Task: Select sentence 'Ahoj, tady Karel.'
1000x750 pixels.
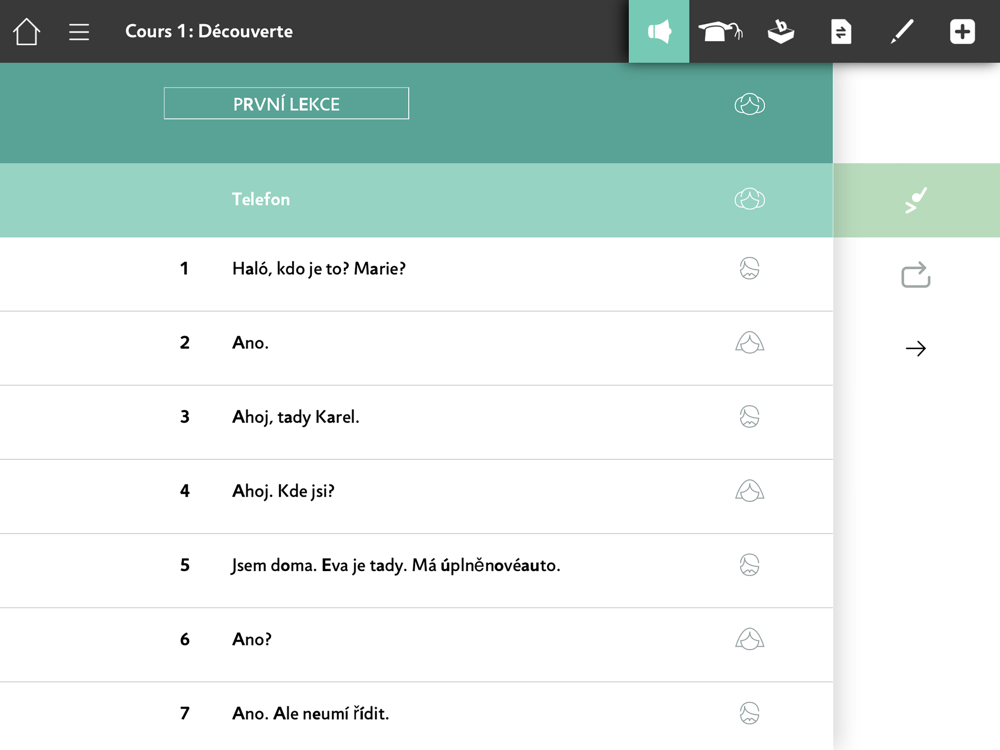Action: pos(295,417)
